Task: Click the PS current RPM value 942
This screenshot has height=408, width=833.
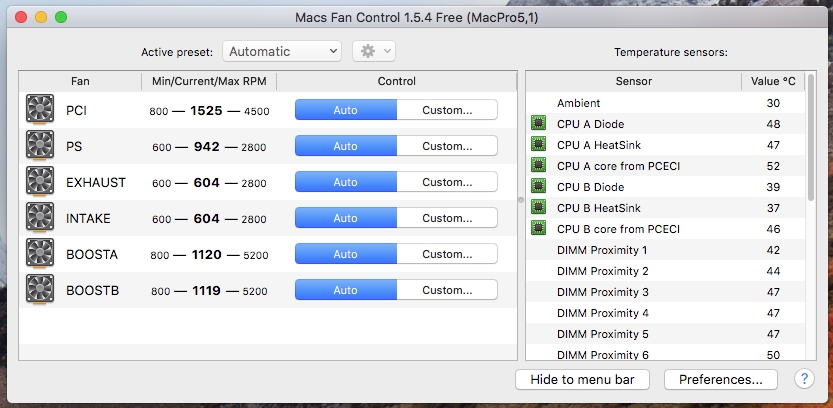Action: pos(206,147)
